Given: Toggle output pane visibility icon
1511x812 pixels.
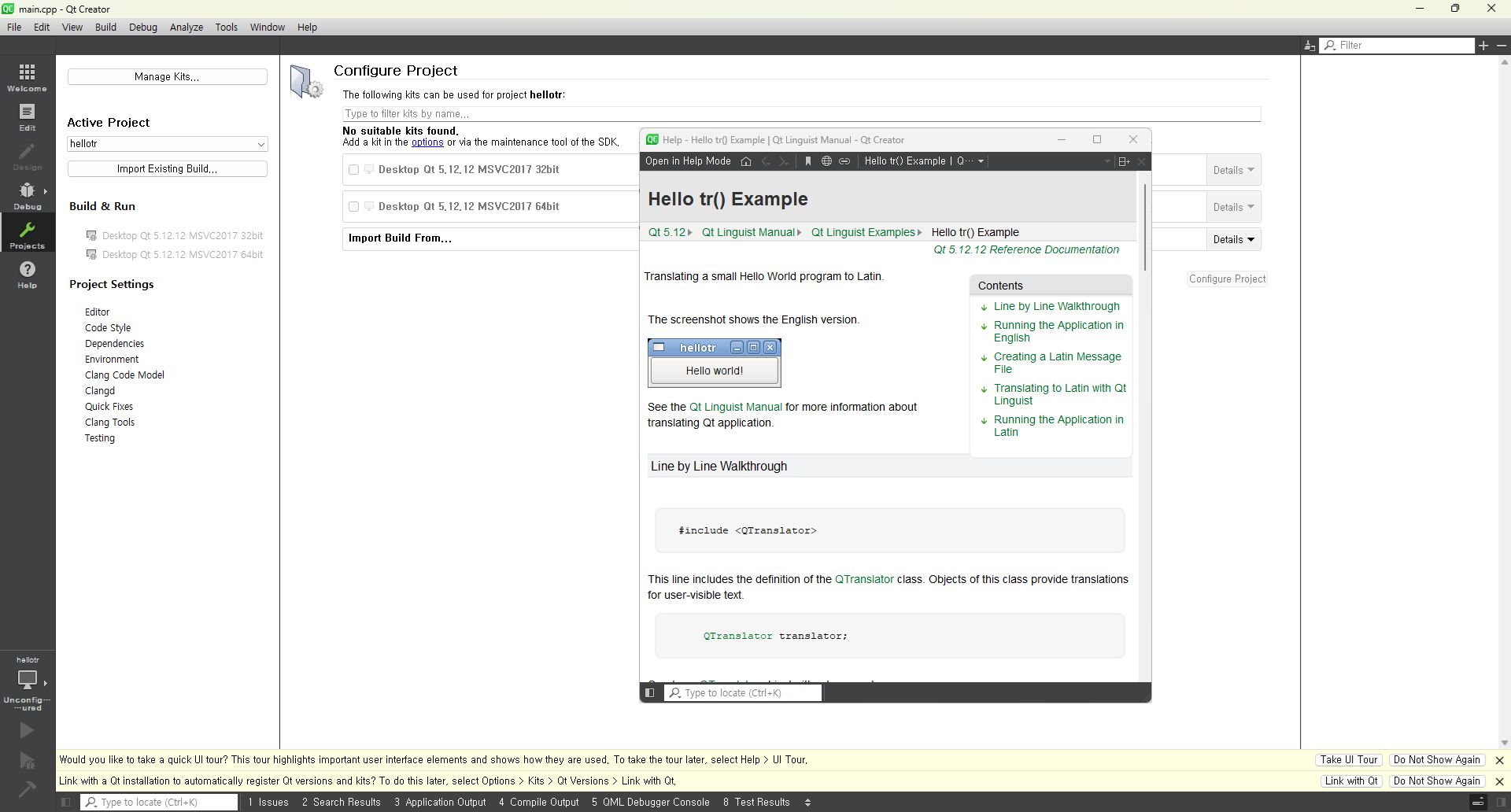Looking at the screenshot, I should point(1478,803).
